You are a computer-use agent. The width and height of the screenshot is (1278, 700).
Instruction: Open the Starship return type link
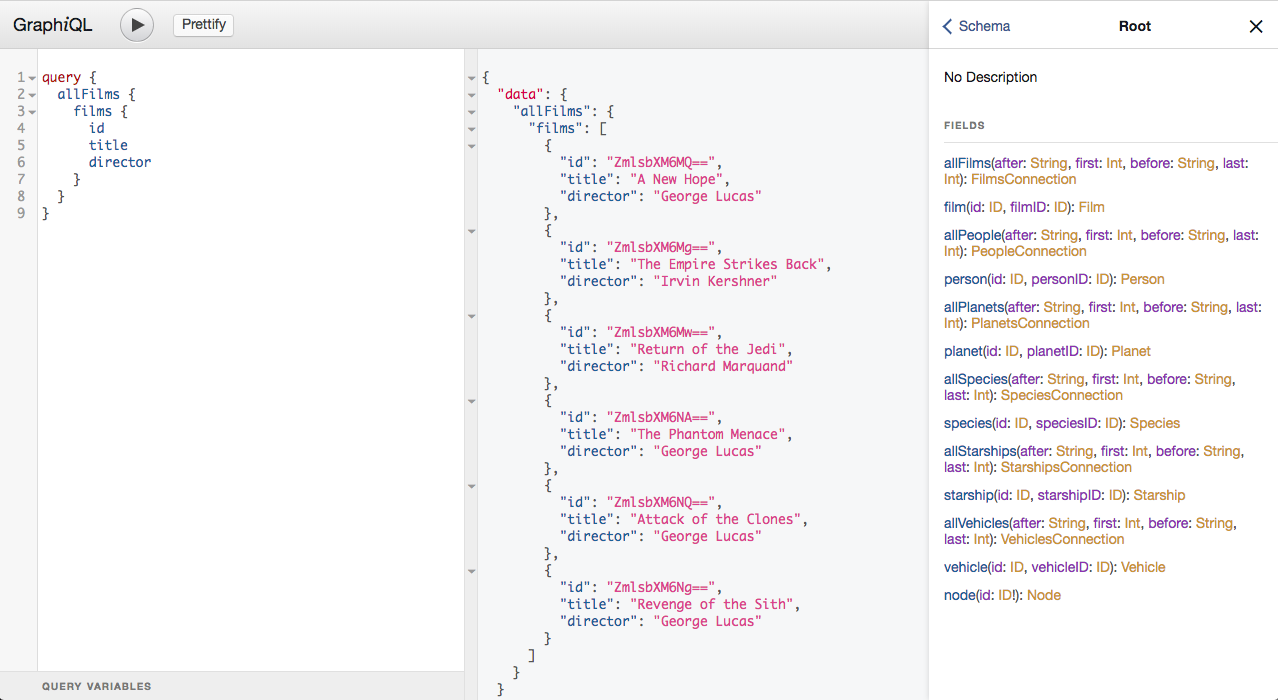pyautogui.click(x=1159, y=495)
